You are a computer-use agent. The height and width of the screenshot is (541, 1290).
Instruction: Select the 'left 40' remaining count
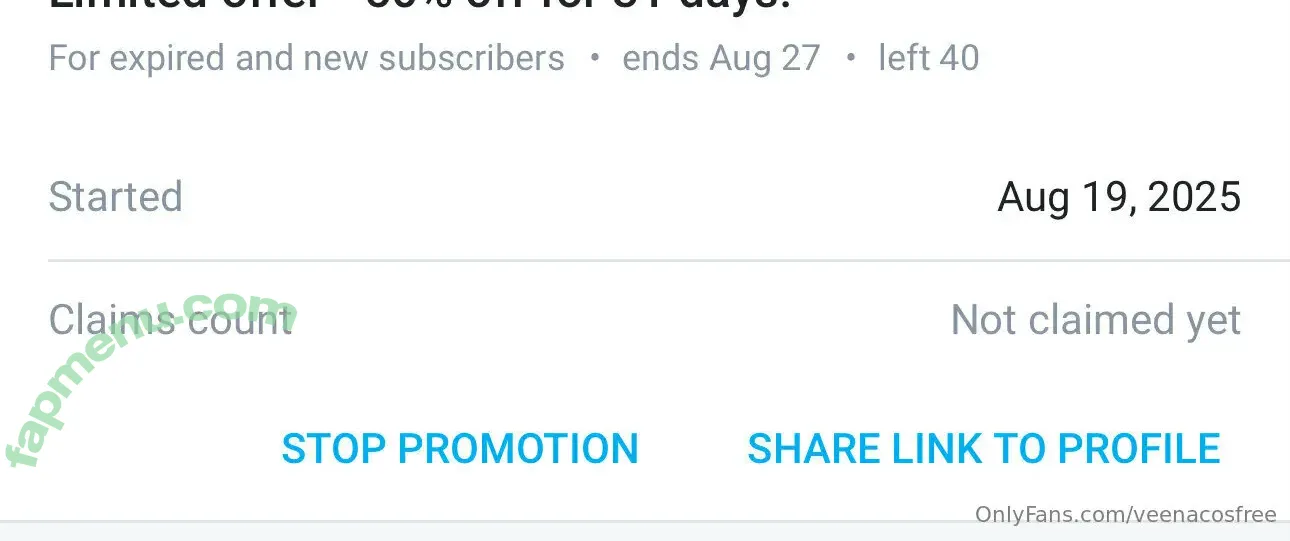point(929,58)
